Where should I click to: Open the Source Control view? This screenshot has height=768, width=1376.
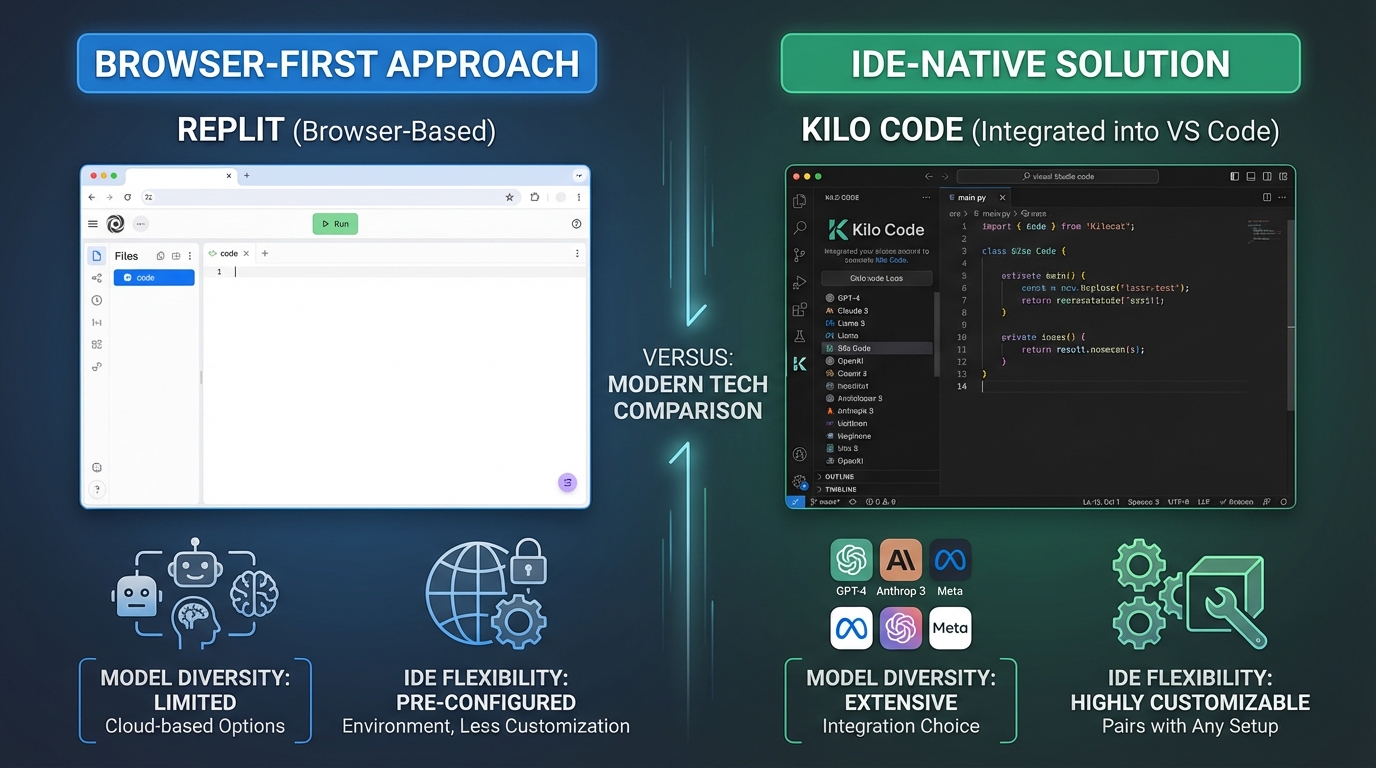click(799, 253)
